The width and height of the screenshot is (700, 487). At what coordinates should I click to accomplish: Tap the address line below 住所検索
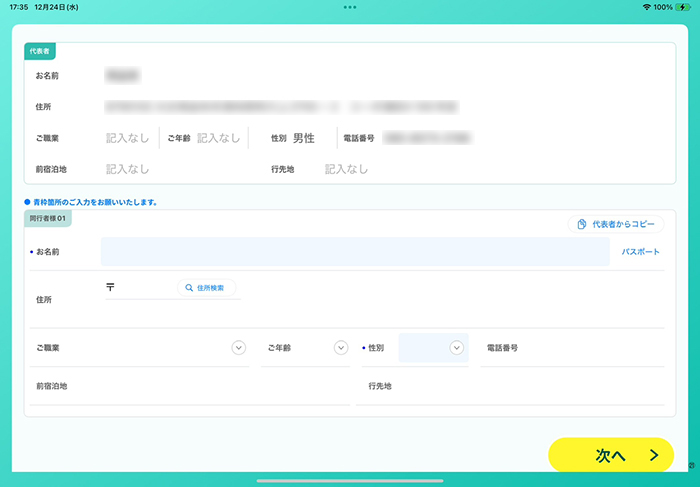(380, 313)
